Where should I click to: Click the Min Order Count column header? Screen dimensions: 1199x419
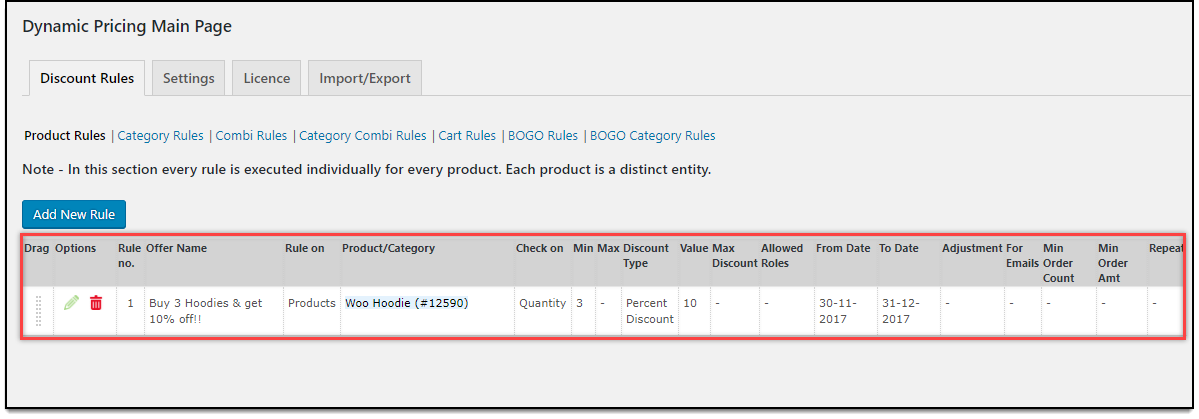(1059, 262)
